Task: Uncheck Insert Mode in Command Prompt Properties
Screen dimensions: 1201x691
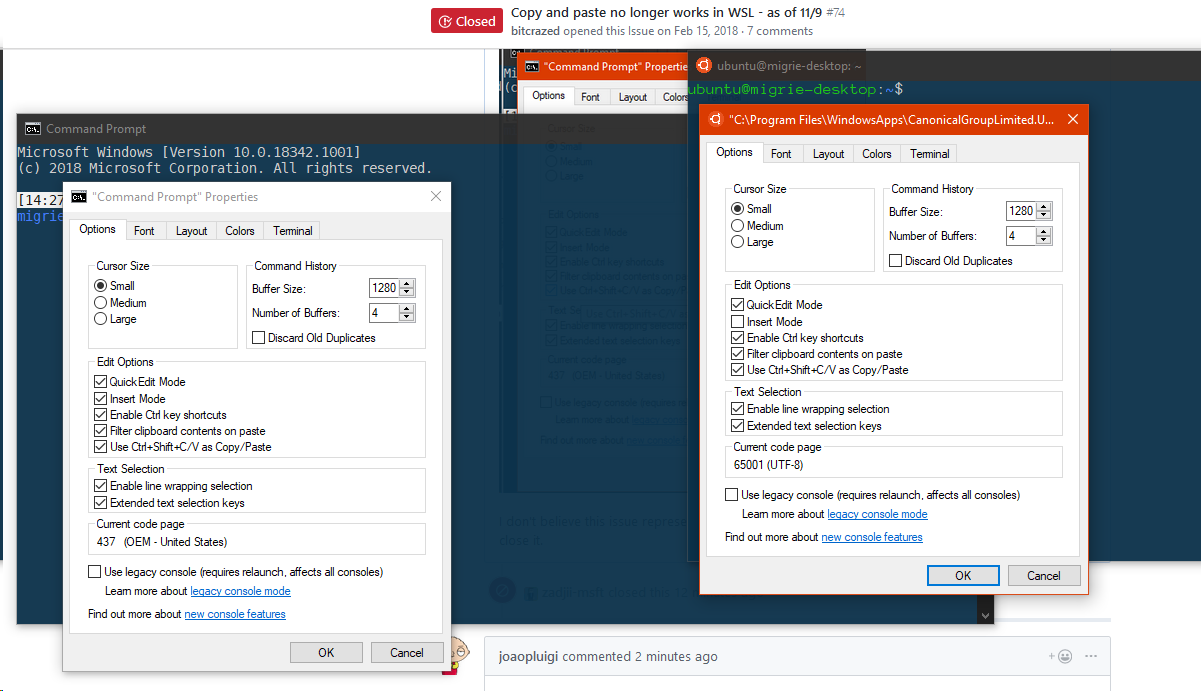Action: (101, 399)
